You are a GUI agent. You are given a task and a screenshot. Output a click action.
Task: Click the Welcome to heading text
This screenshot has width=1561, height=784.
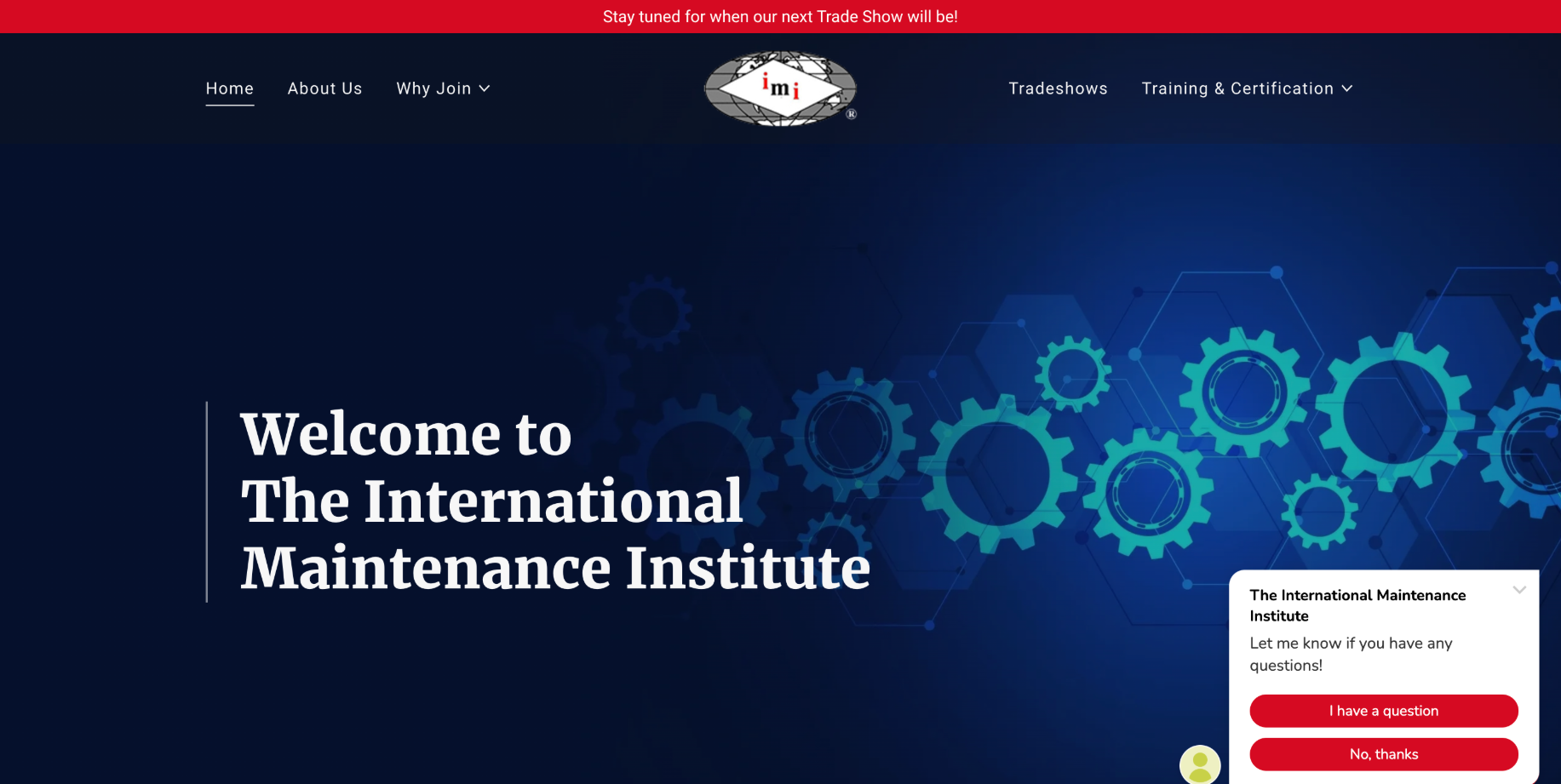pos(406,435)
